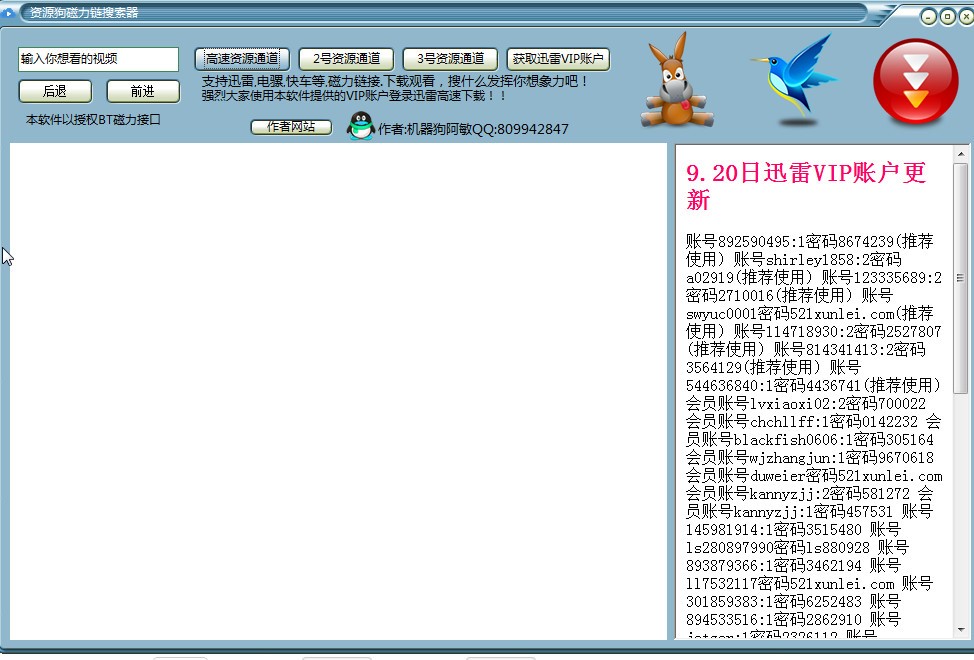
Task: Select the 3号资源通道 button
Action: (450, 59)
